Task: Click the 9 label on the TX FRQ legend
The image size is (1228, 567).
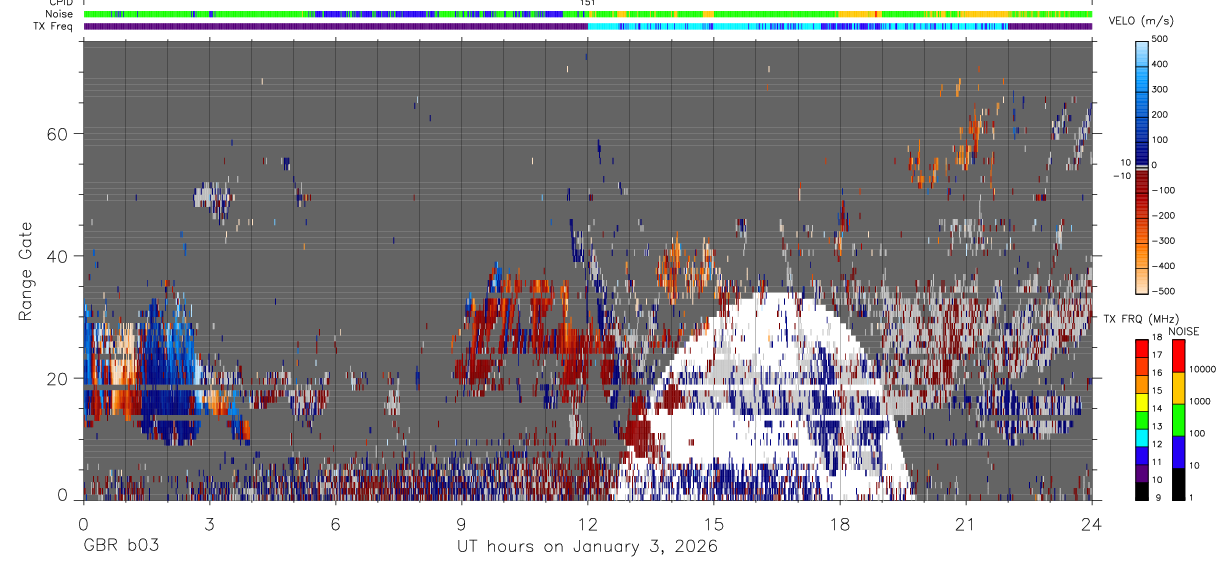Action: [1157, 498]
